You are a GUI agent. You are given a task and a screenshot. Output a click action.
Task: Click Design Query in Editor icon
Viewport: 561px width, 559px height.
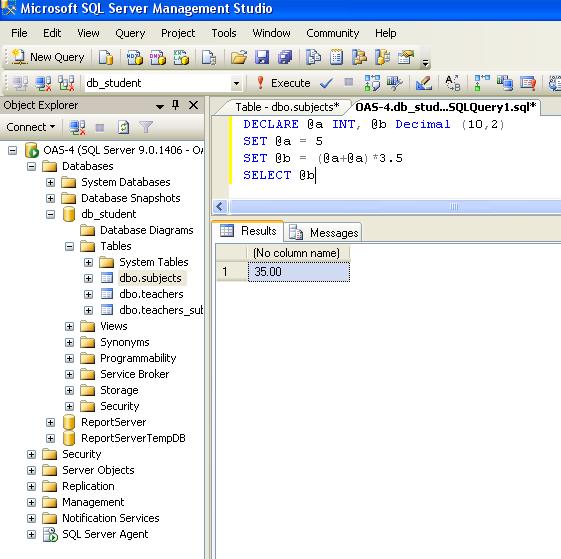click(424, 83)
